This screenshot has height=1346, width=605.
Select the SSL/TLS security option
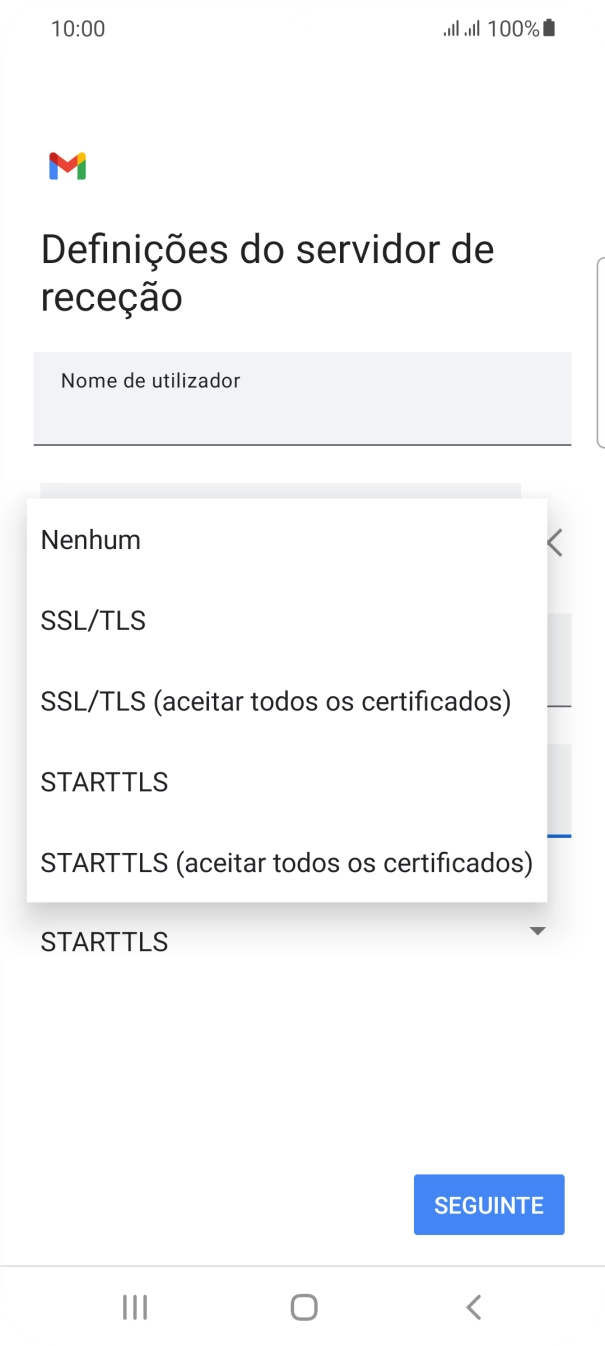[x=93, y=620]
